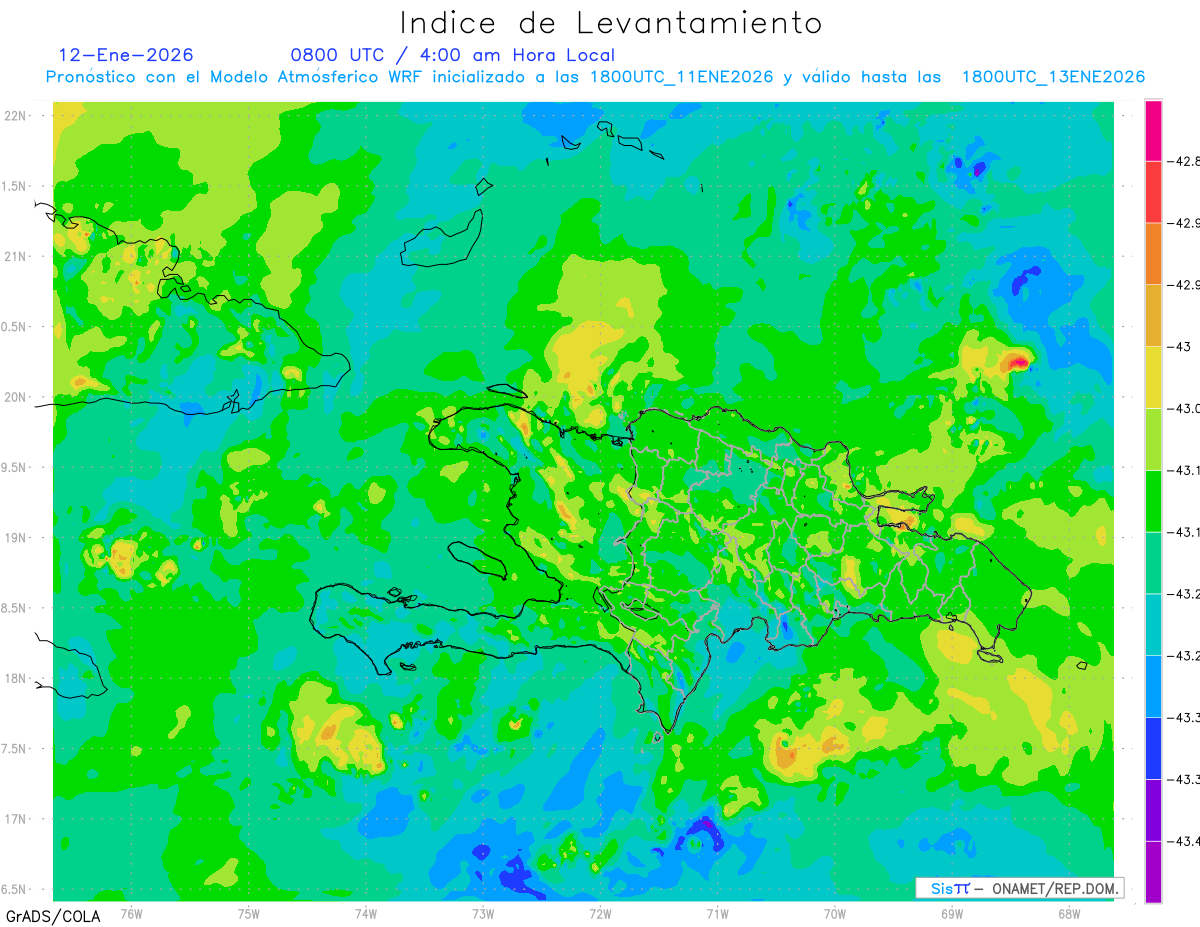1200x927 pixels.
Task: Select the cyan-teal legend swatch
Action: 1153,624
